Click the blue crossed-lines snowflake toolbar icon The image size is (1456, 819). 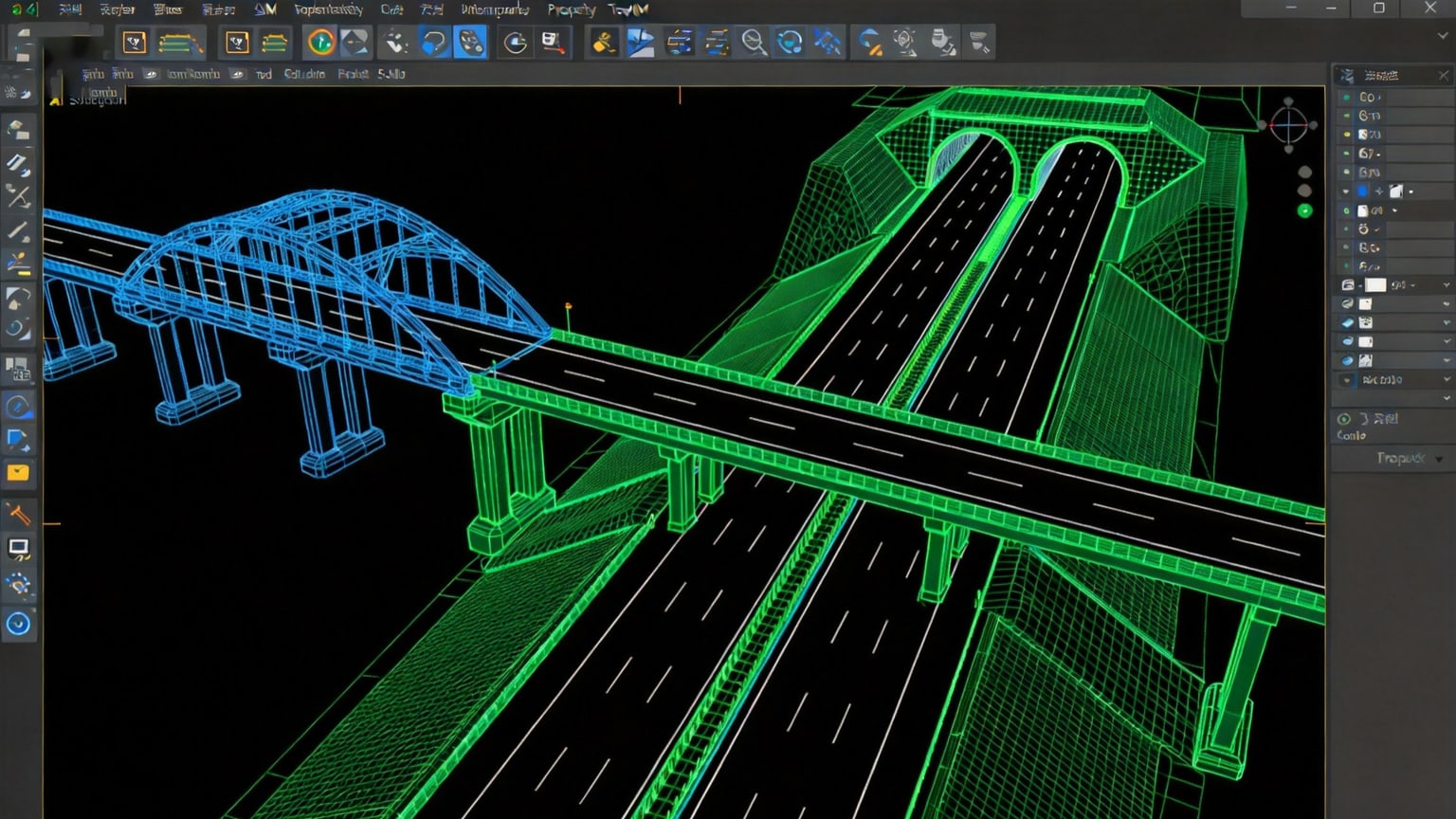point(828,43)
